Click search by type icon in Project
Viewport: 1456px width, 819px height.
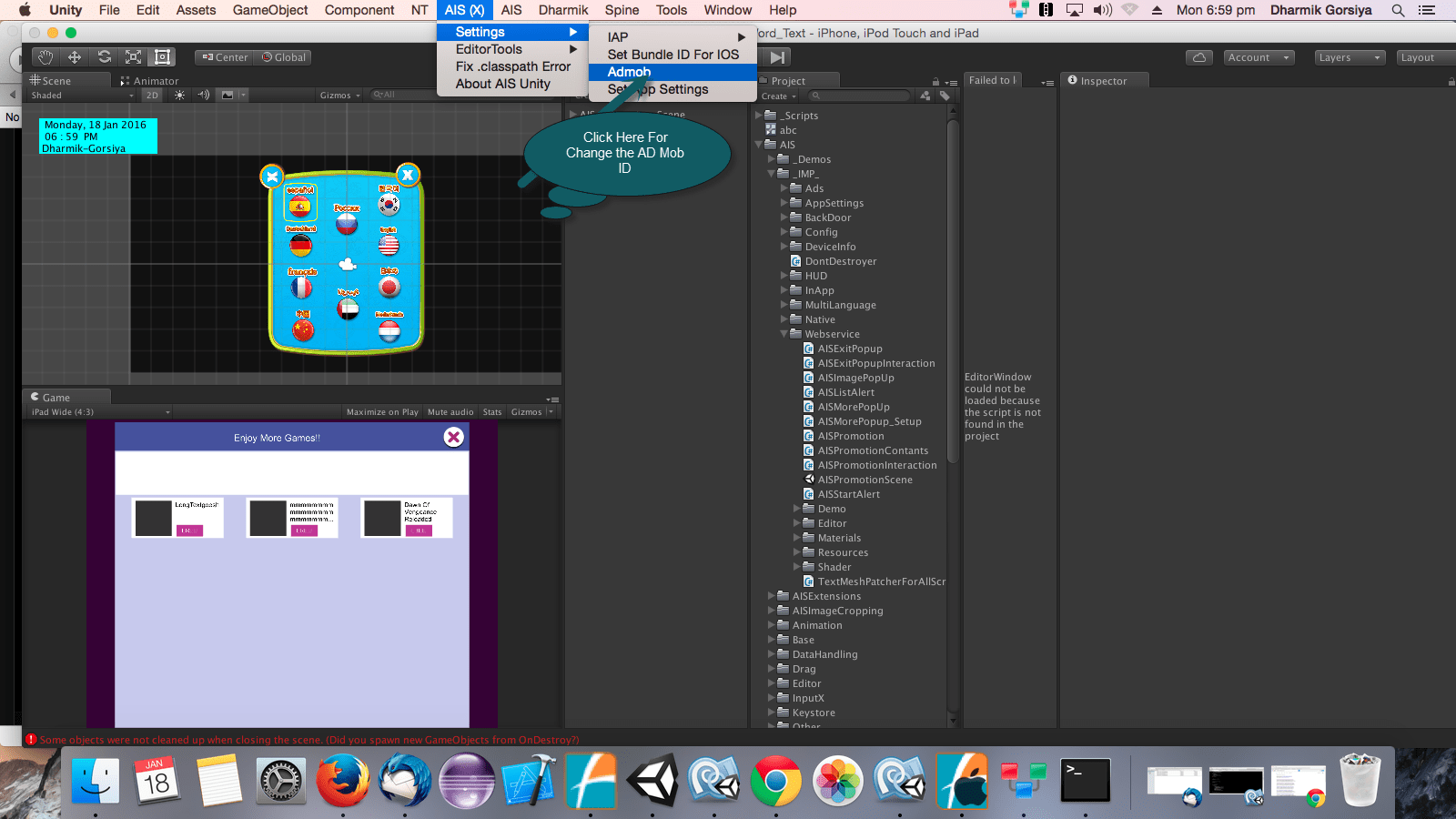coord(925,96)
